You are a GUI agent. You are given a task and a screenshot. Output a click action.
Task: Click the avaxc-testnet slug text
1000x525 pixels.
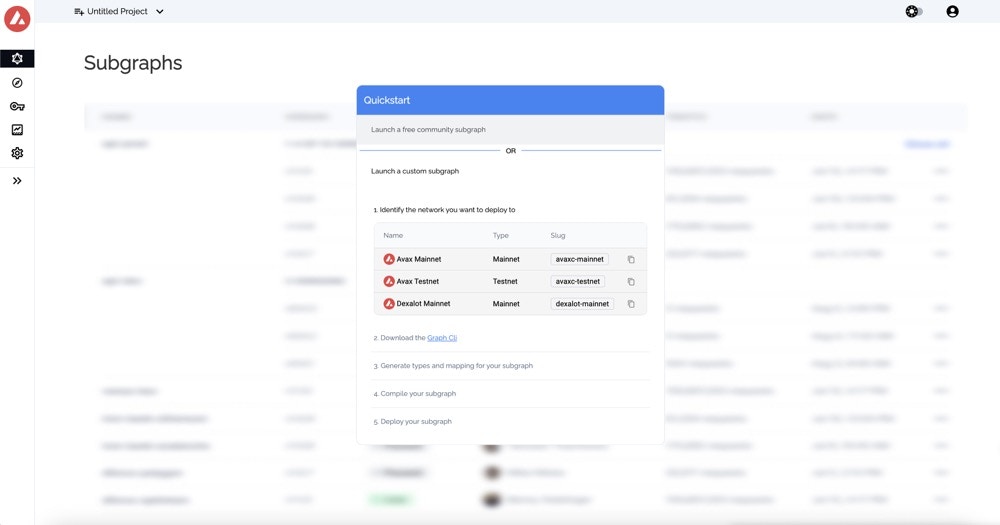[578, 281]
